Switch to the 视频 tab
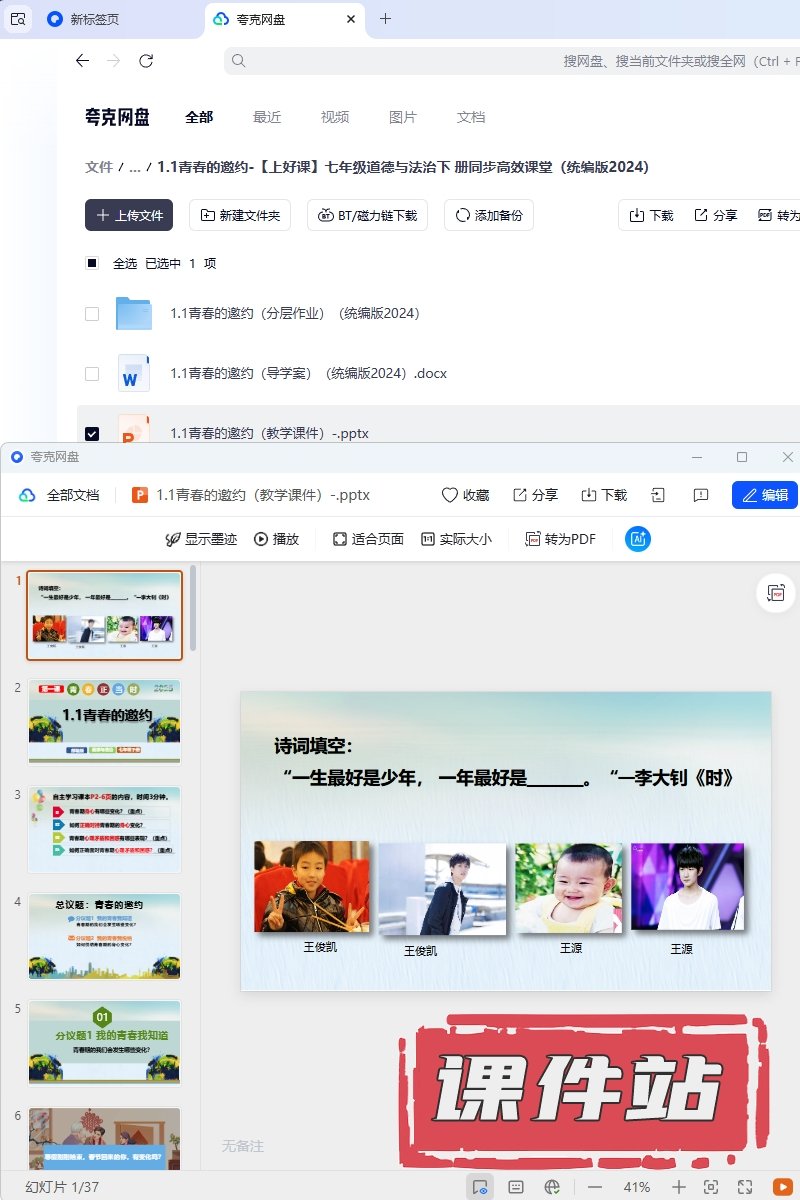Screen dimensions: 800x1200 335,117
